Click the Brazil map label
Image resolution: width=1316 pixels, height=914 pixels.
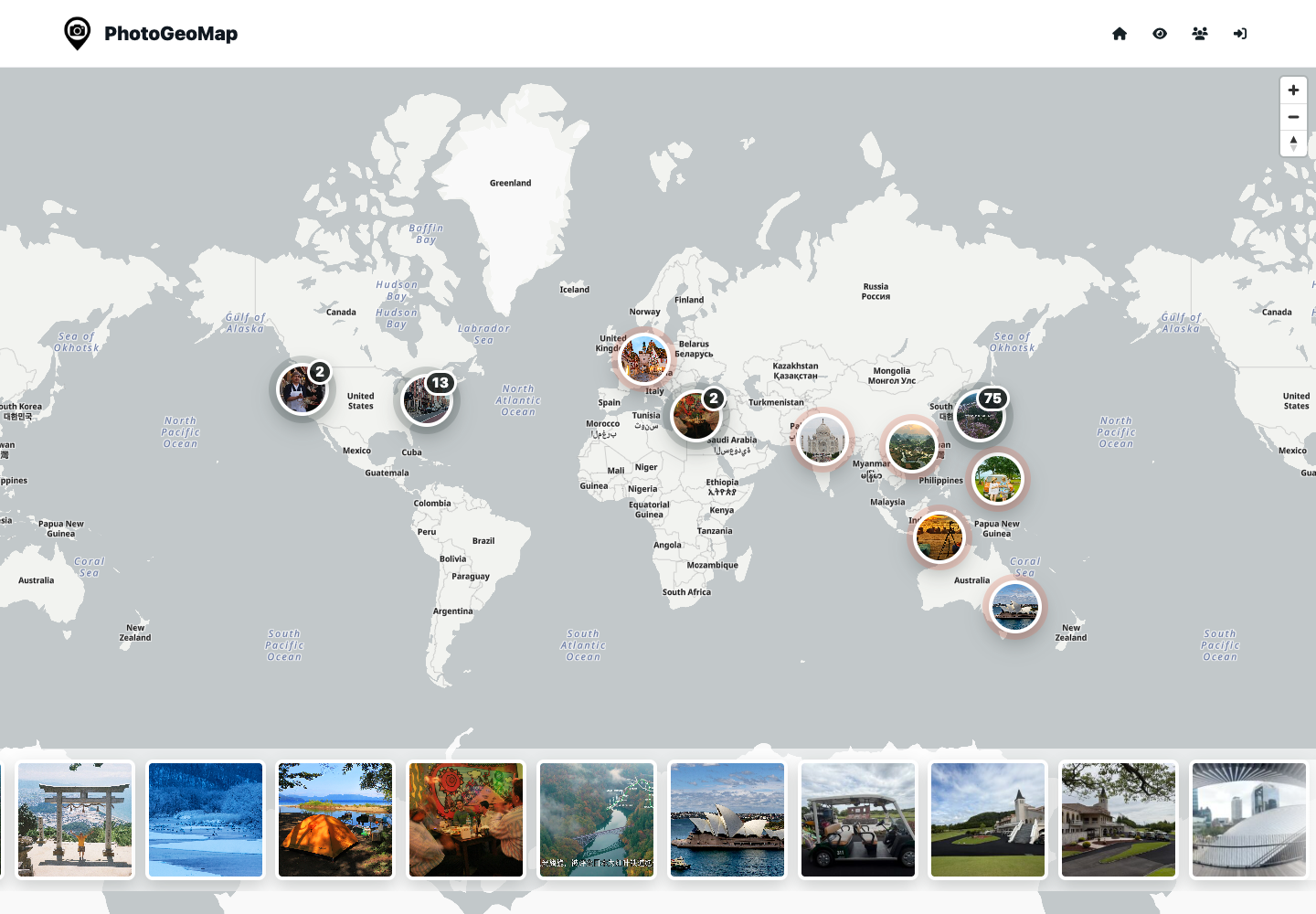pyautogui.click(x=483, y=541)
